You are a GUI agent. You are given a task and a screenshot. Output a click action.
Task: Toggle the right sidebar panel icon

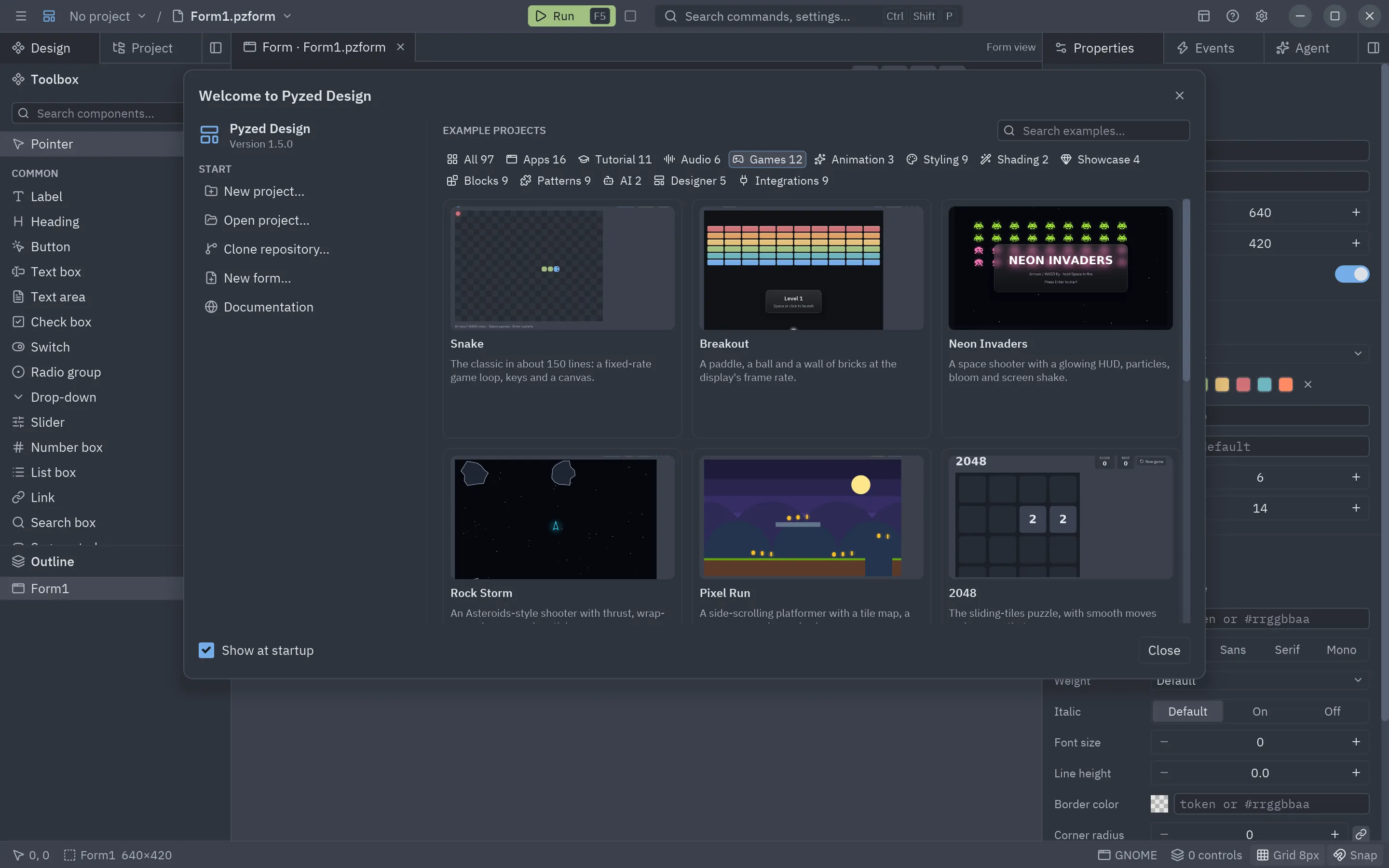point(1374,48)
